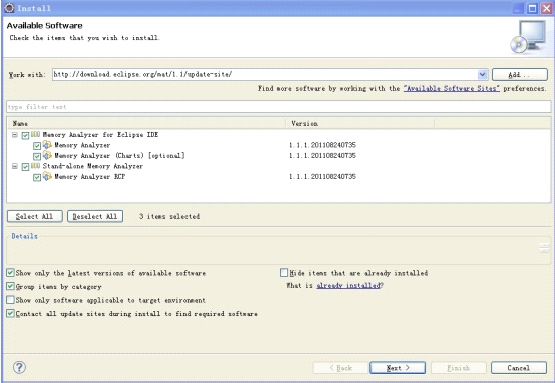Collapse Memory Analyzer for Eclipse IDE tree node
Image resolution: width=555 pixels, height=383 pixels.
click(x=15, y=135)
